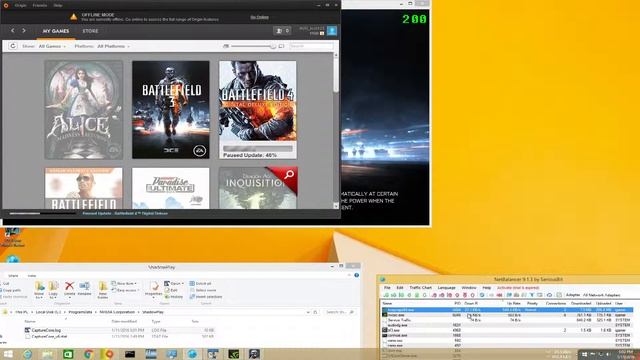Select the CaptureCore.log file
Screen dimensions: 640x360
[x=46, y=330]
